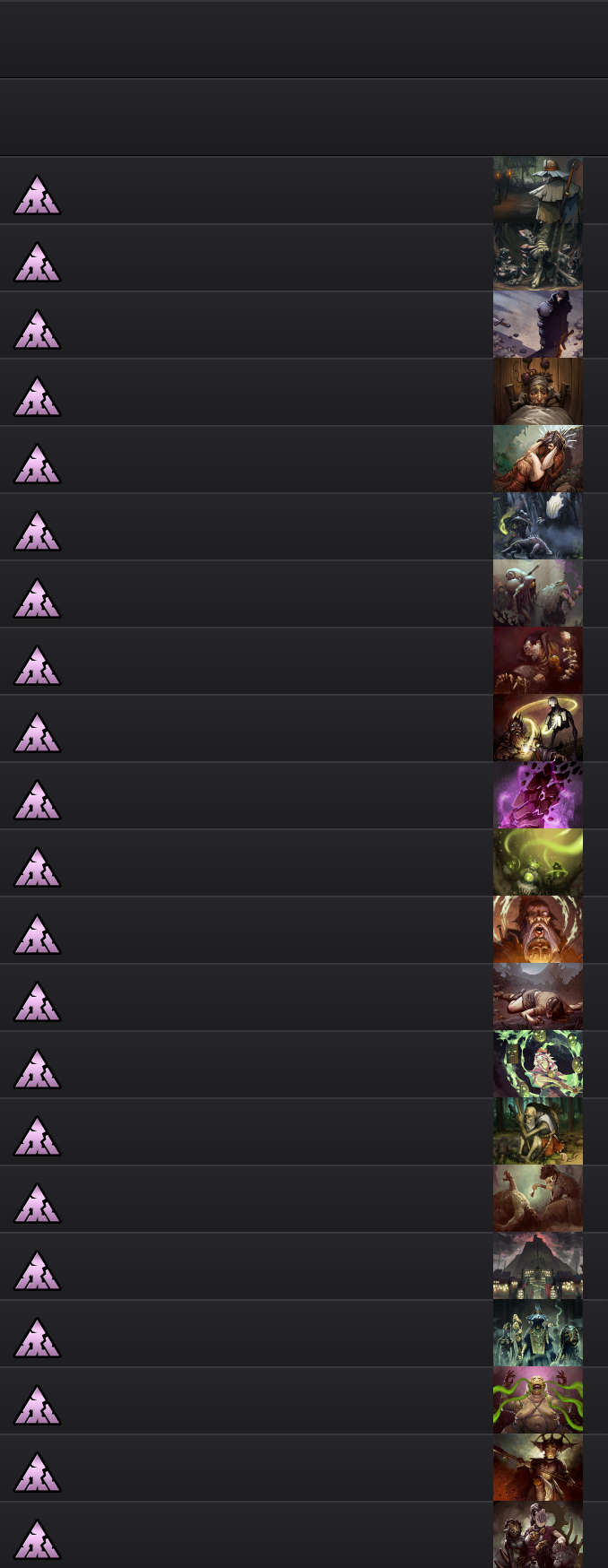The image size is (608, 1568).
Task: Open the skull-faced scarecrow with fallen knights art
Action: [538, 257]
